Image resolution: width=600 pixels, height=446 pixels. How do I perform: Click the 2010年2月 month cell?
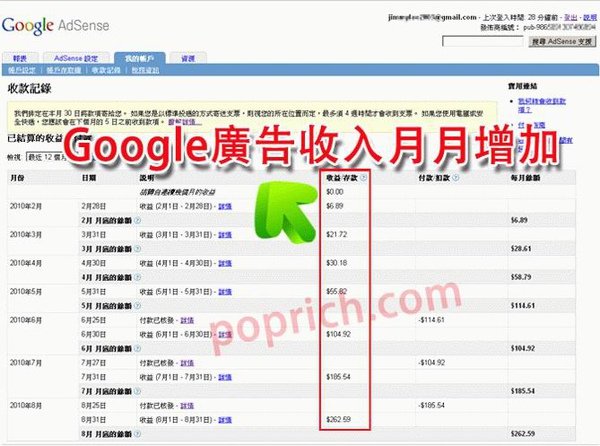26,206
